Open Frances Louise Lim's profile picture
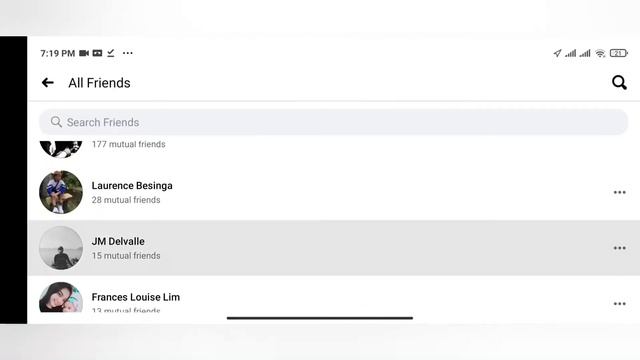This screenshot has height=360, width=640. click(61, 297)
